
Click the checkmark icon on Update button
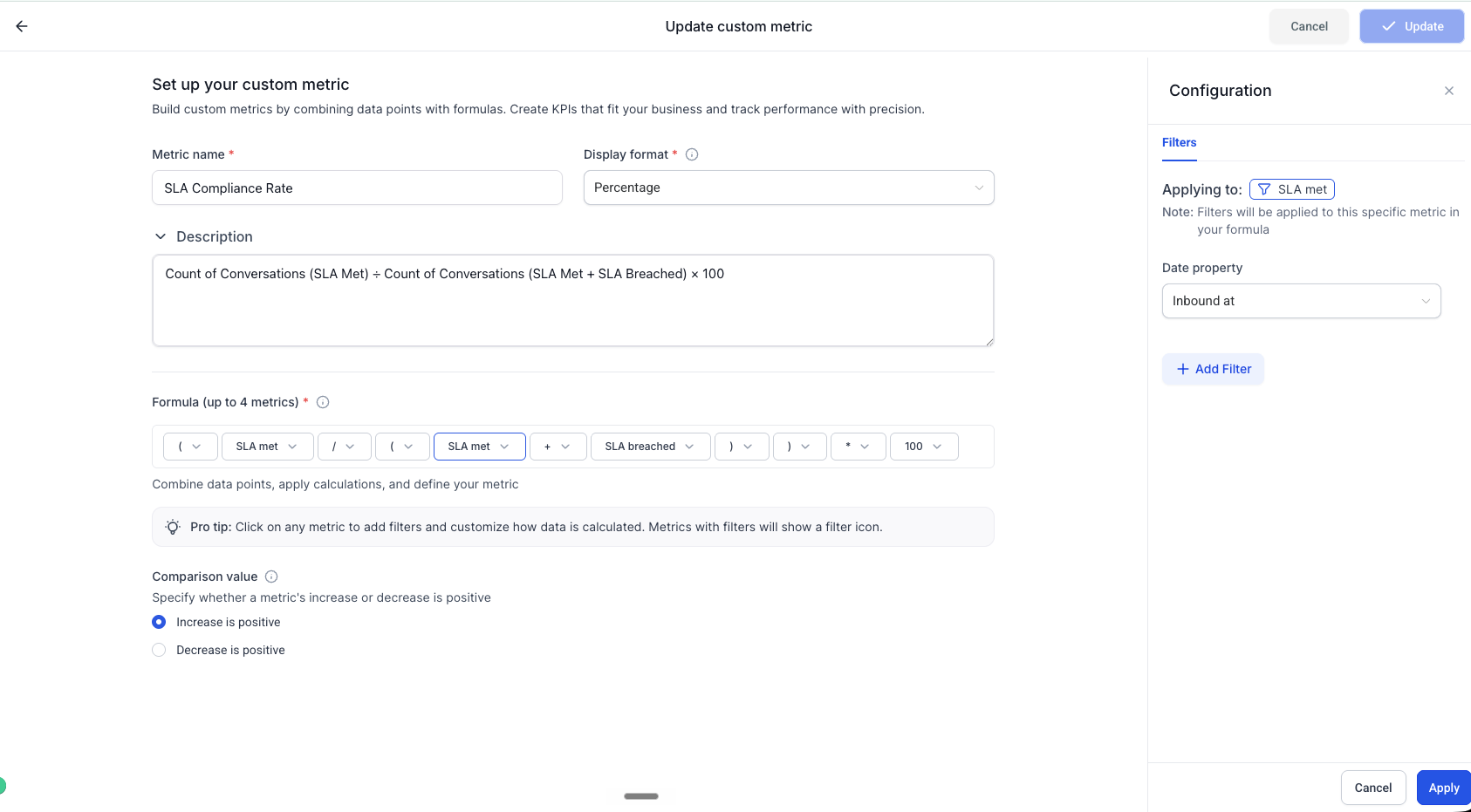pos(1388,26)
